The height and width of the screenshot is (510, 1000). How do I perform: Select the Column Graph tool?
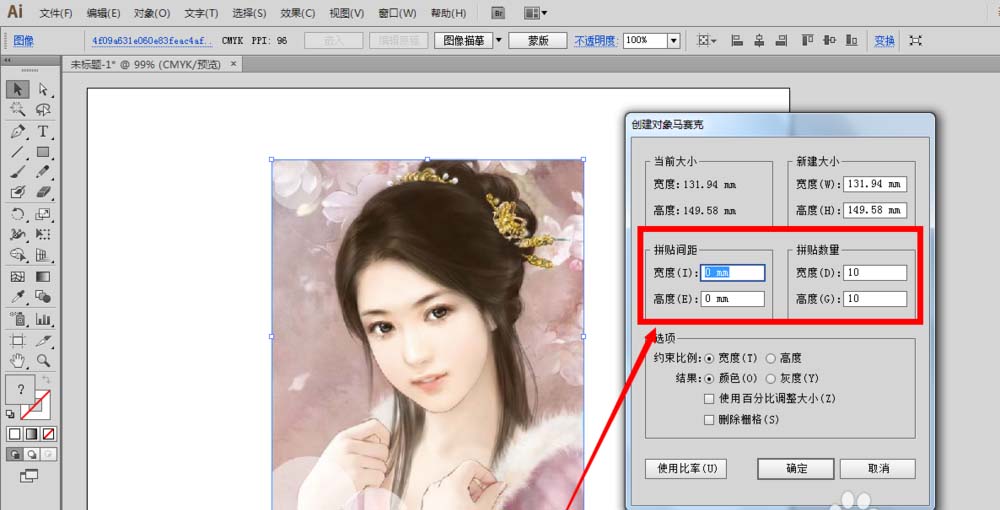point(43,319)
